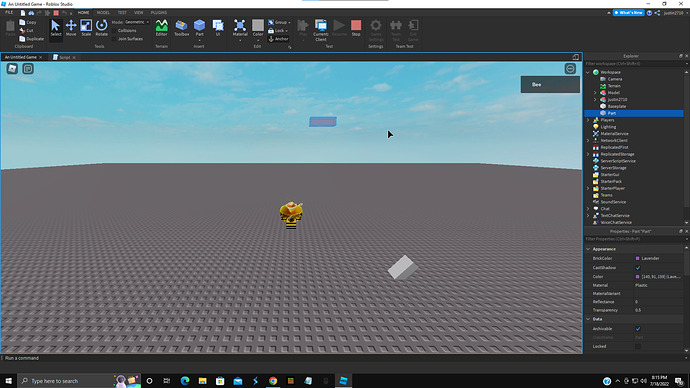Expand the ReplicatedStorage node
Viewport: 690px width, 388px height.
(x=588, y=154)
